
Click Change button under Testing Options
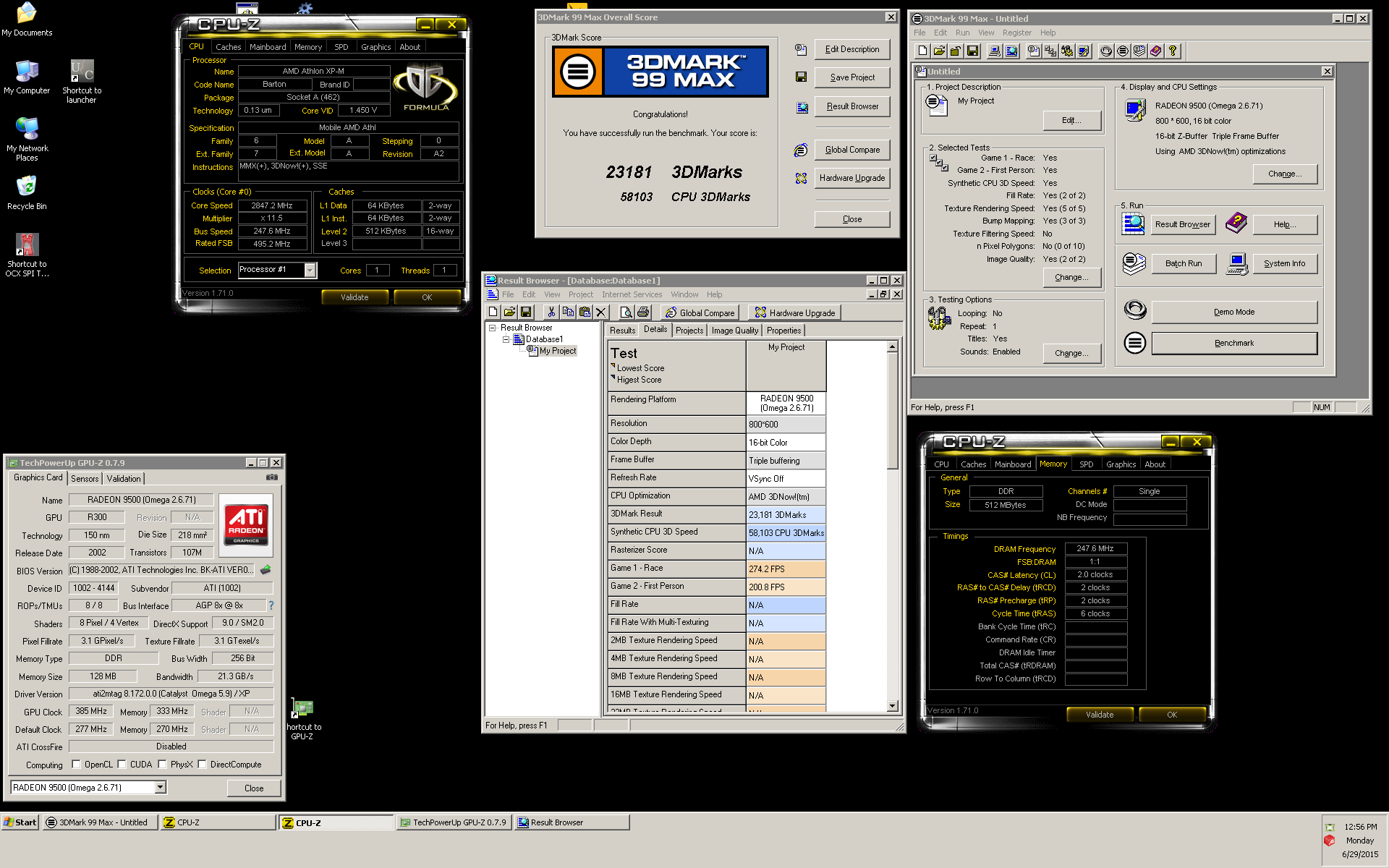coord(1071,353)
